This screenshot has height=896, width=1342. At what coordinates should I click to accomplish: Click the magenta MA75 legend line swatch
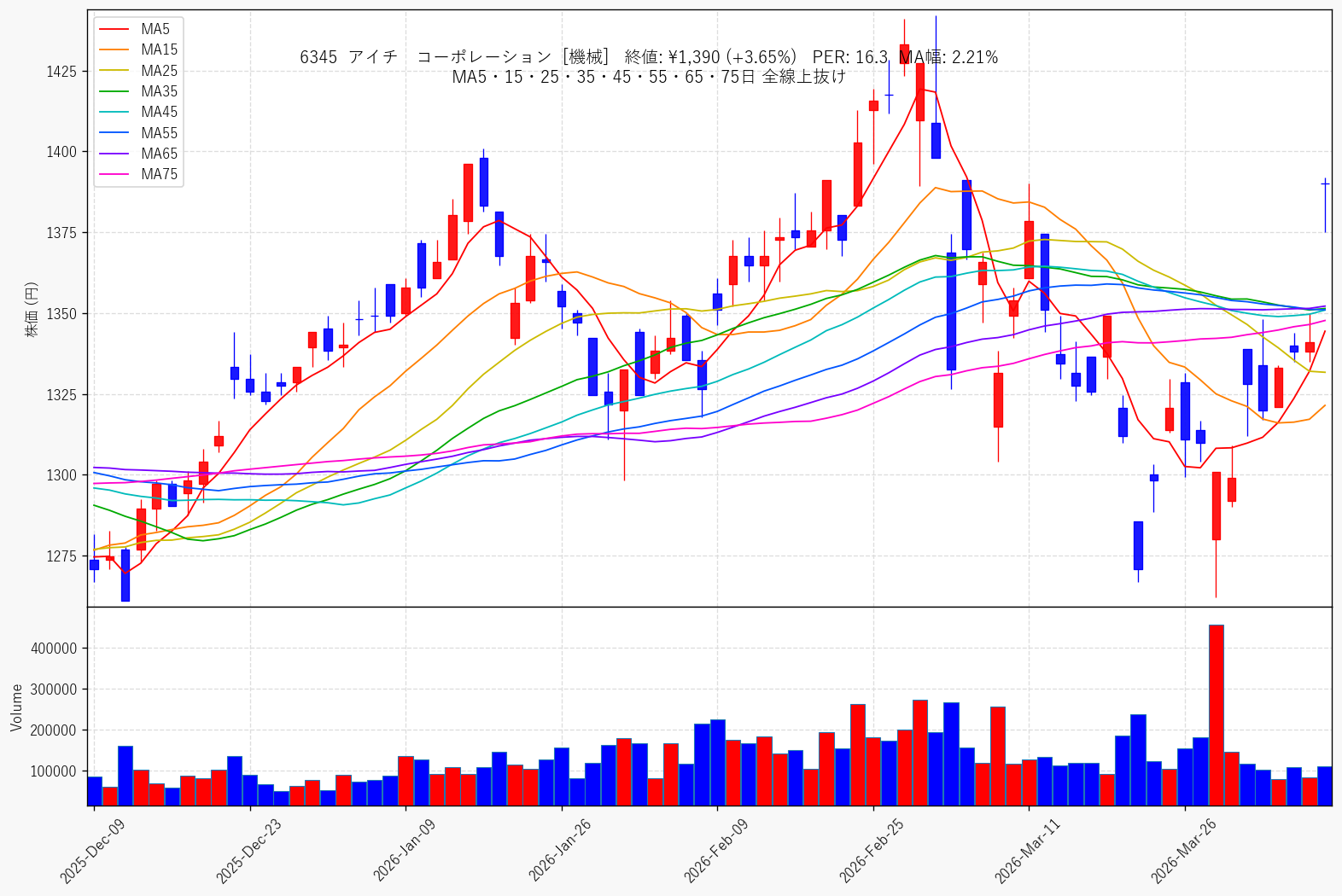(114, 174)
